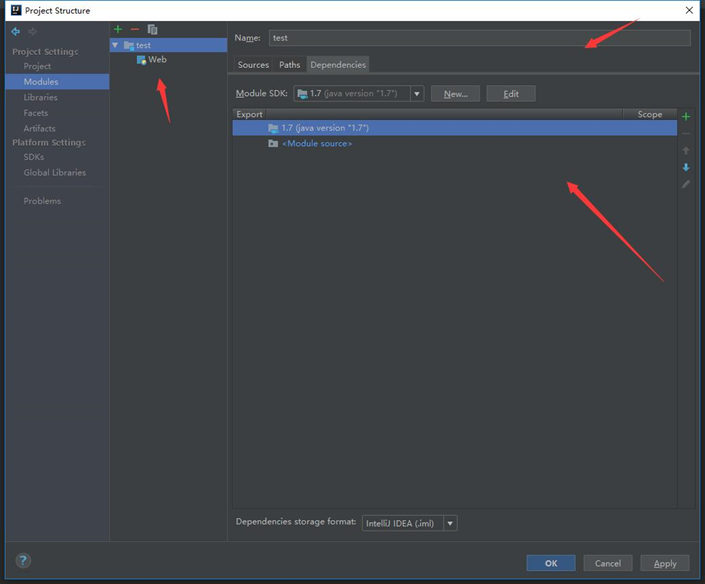705x584 pixels.
Task: Remove selected module with red minus
Action: click(135, 29)
